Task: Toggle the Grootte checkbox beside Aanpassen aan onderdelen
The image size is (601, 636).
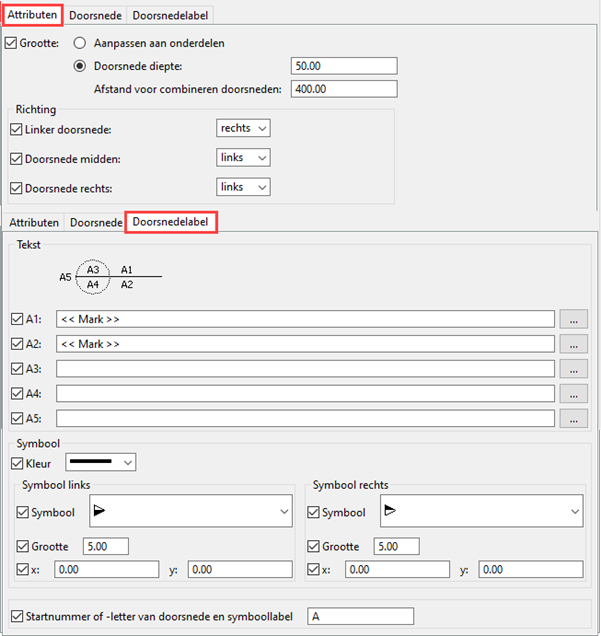Action: (x=11, y=43)
